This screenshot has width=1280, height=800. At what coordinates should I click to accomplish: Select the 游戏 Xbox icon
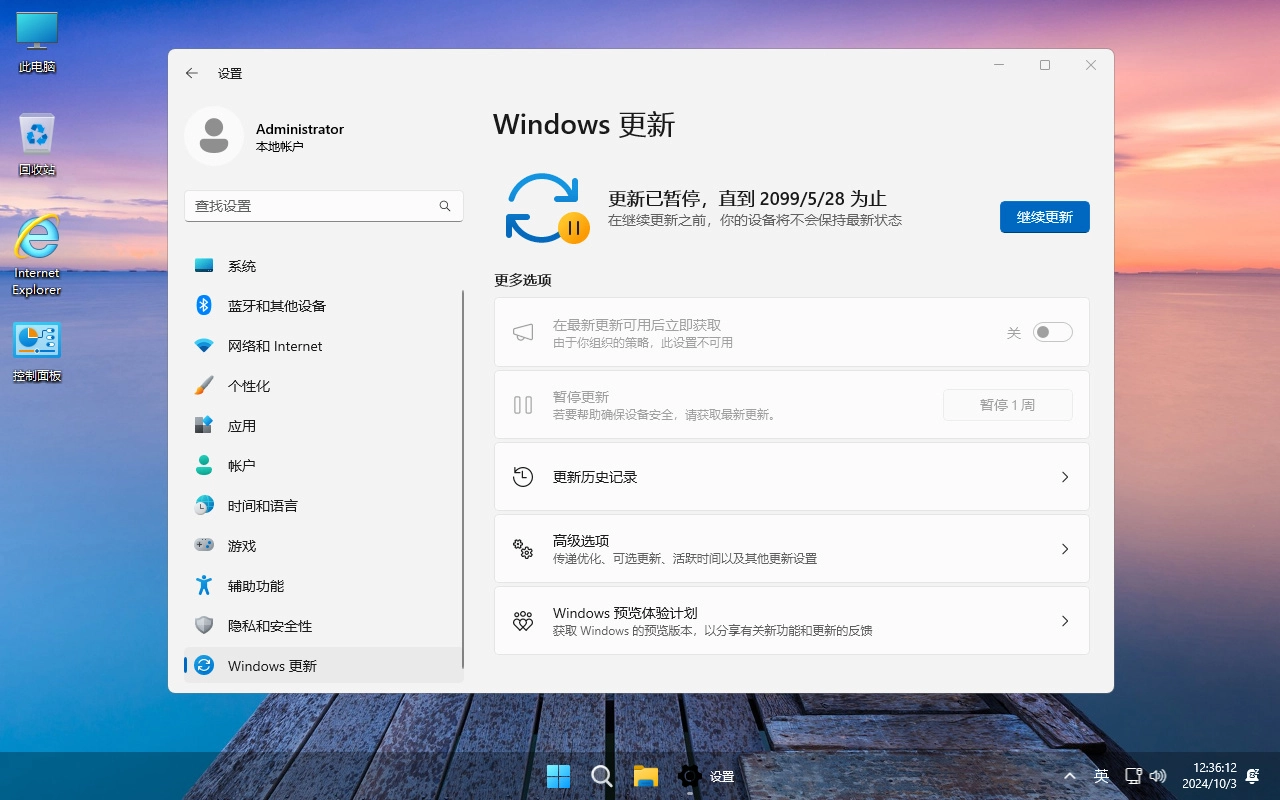pyautogui.click(x=204, y=545)
